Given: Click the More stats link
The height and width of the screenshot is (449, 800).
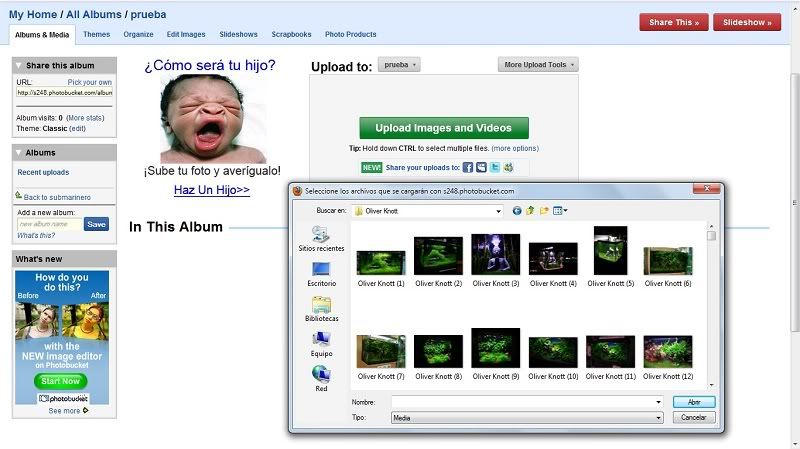Looking at the screenshot, I should click(85, 118).
